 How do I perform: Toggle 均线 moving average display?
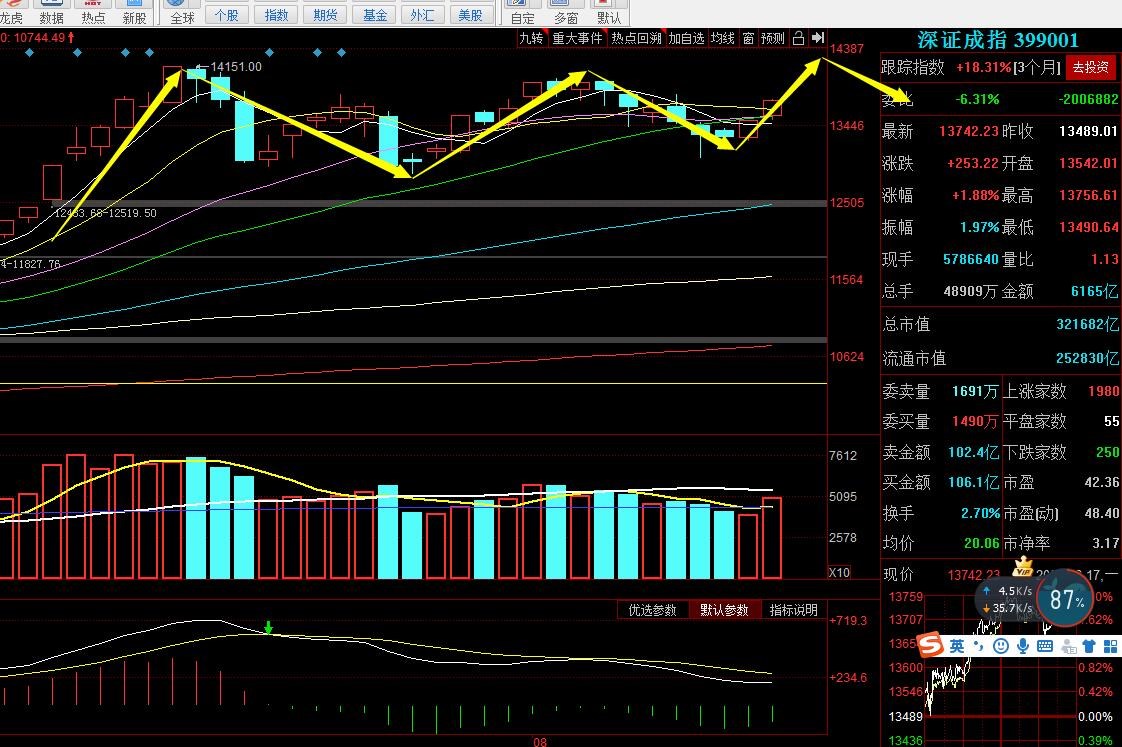tap(723, 38)
